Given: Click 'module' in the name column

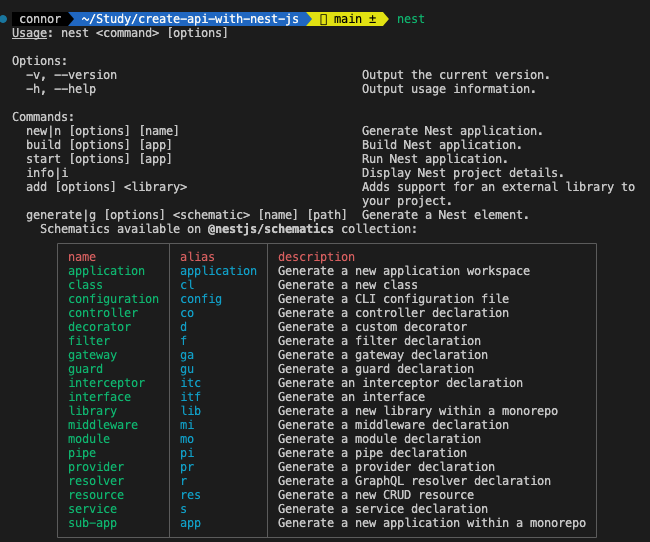Looking at the screenshot, I should [89, 439].
